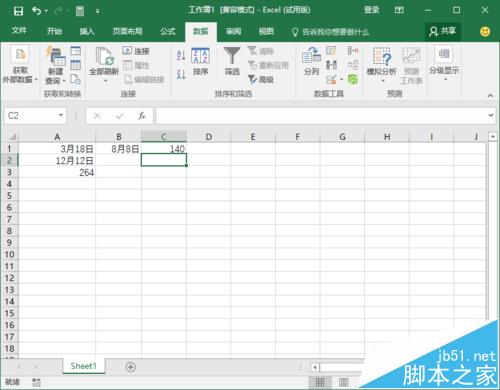Click the vertical scrollbar up arrow
500x390 pixels.
(x=492, y=136)
